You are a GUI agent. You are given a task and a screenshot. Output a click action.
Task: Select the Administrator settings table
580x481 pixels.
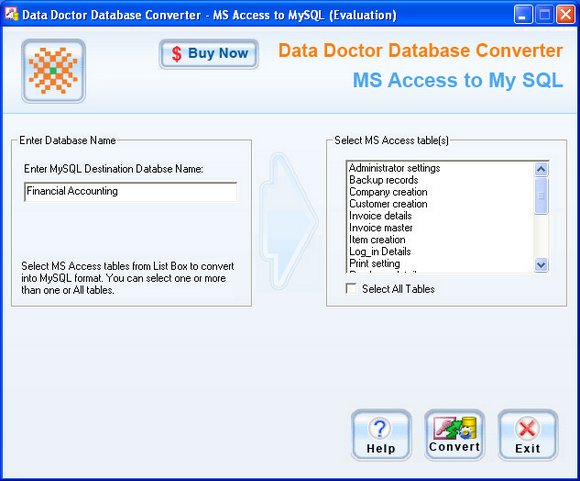395,168
